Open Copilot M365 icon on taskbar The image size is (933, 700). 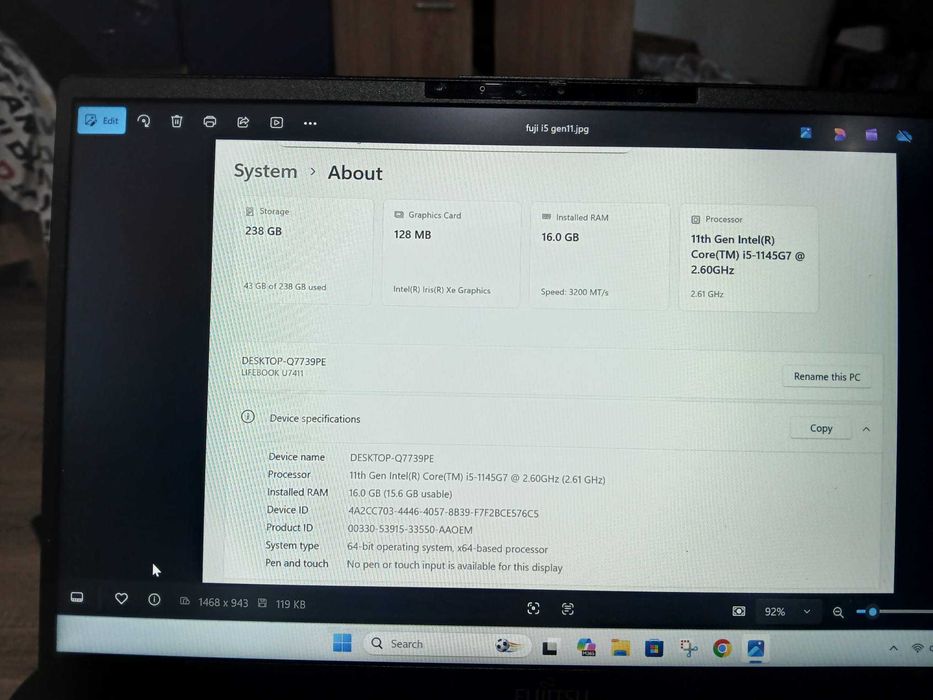[586, 648]
